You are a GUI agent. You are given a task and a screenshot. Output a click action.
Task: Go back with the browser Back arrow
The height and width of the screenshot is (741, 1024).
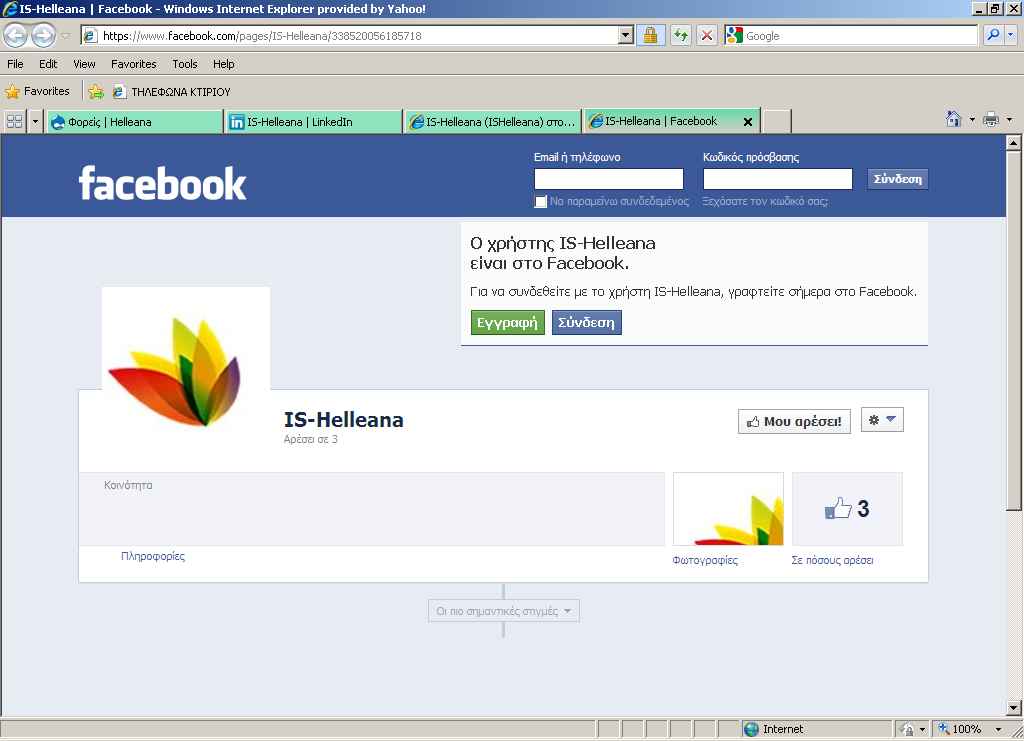(x=16, y=35)
